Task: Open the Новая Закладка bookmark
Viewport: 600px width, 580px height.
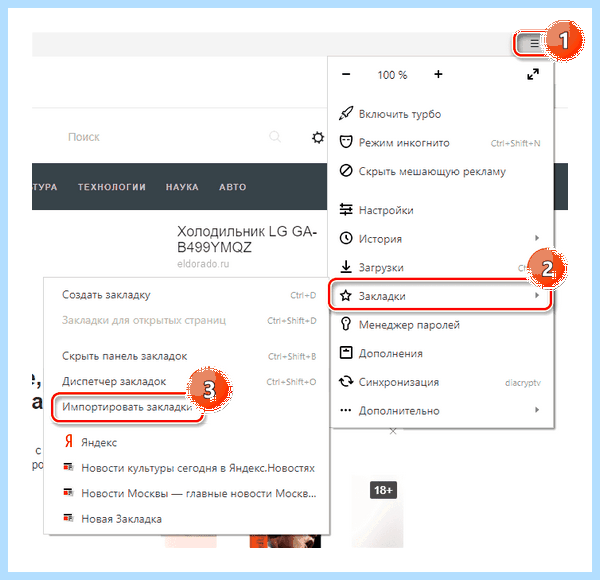Action: pos(186,519)
